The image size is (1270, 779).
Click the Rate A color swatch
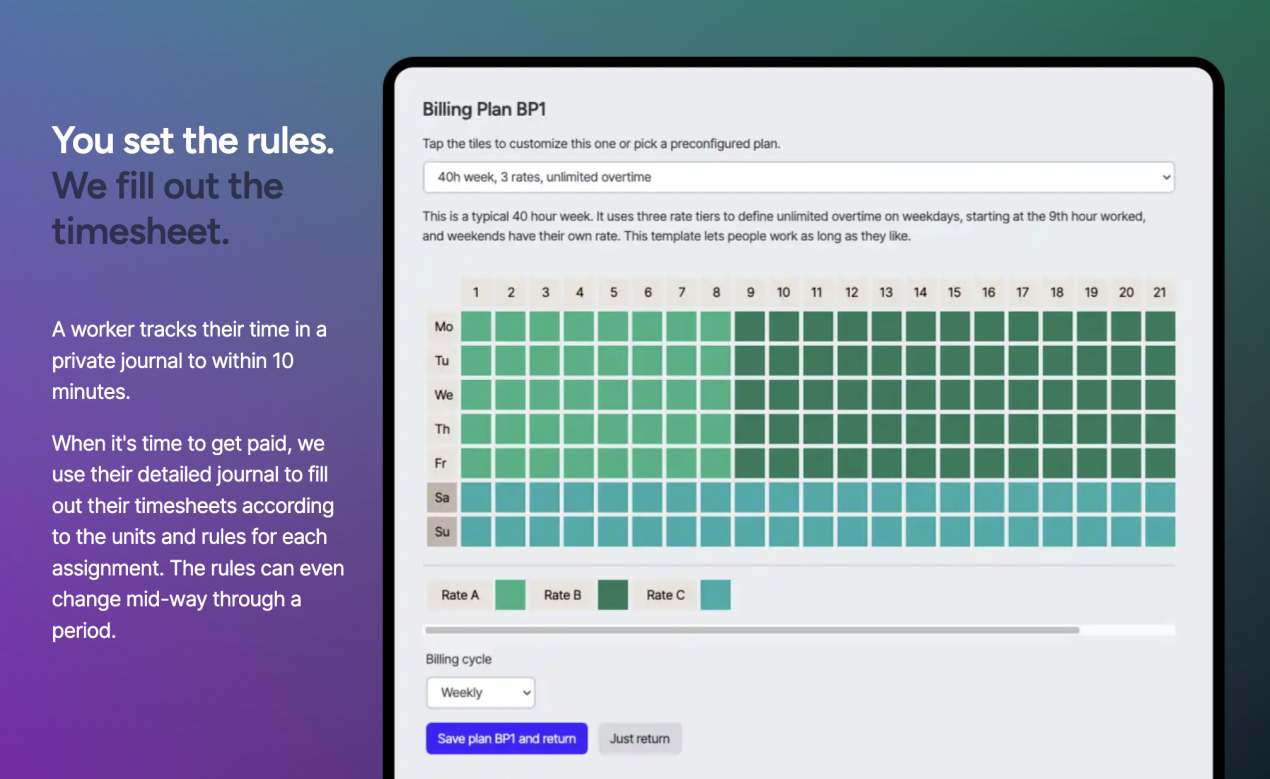(512, 594)
